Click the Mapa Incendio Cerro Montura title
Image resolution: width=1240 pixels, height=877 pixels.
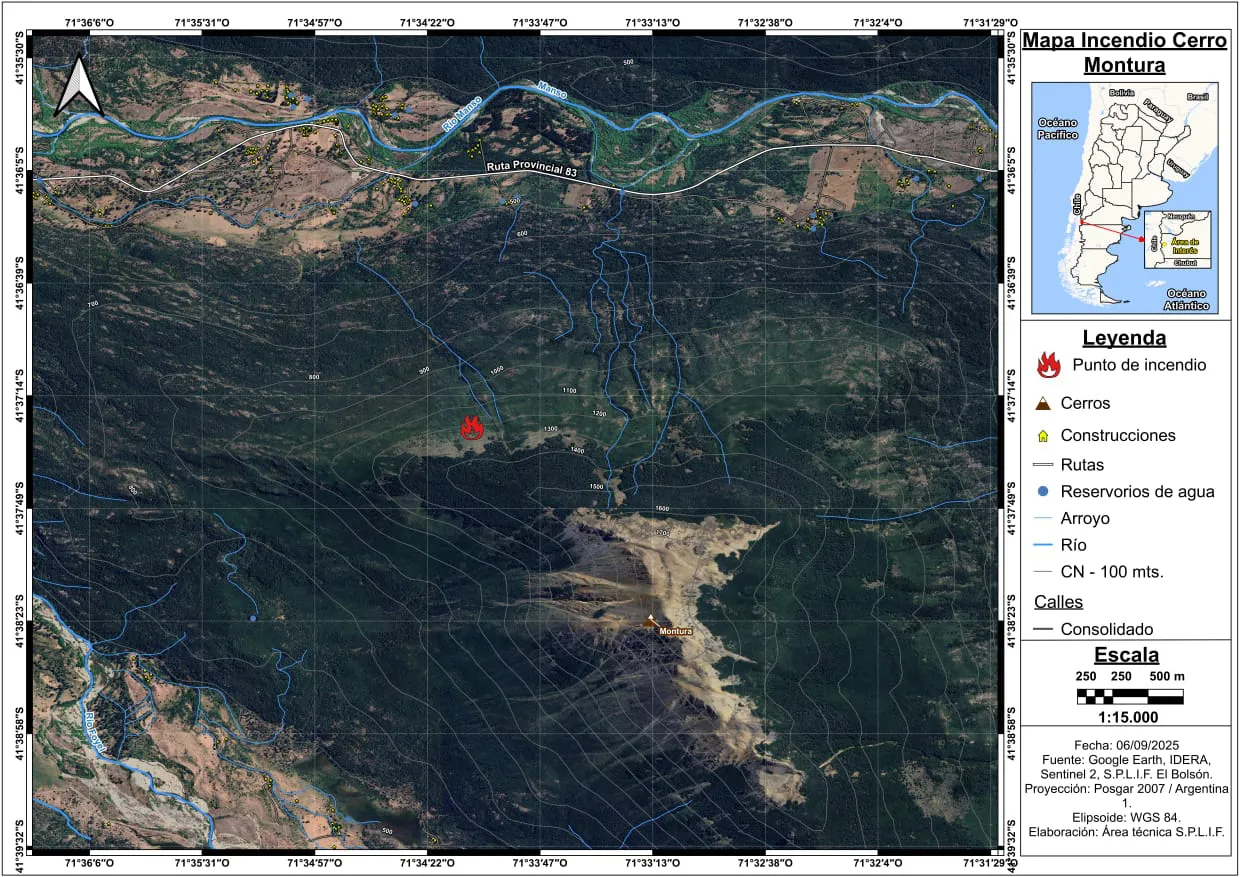[x=1124, y=54]
